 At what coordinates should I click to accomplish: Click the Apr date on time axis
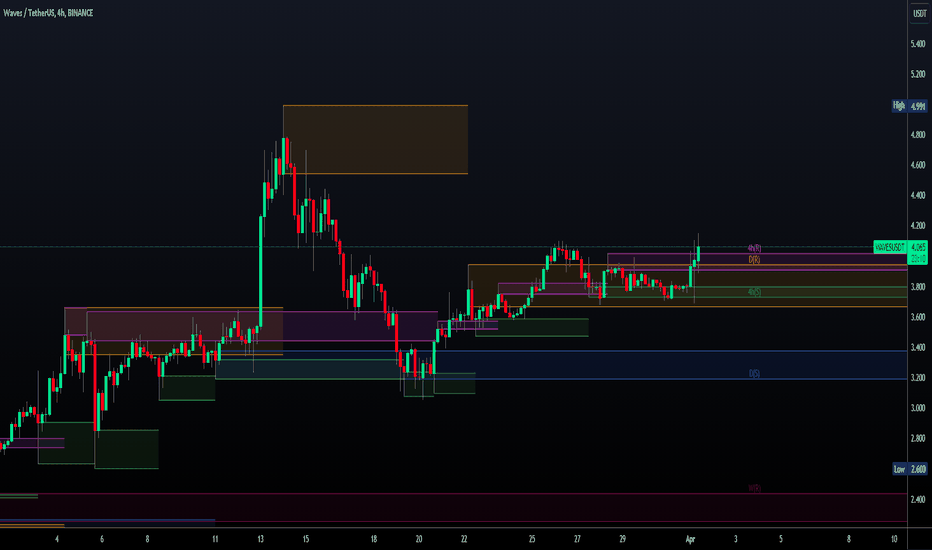tap(690, 539)
